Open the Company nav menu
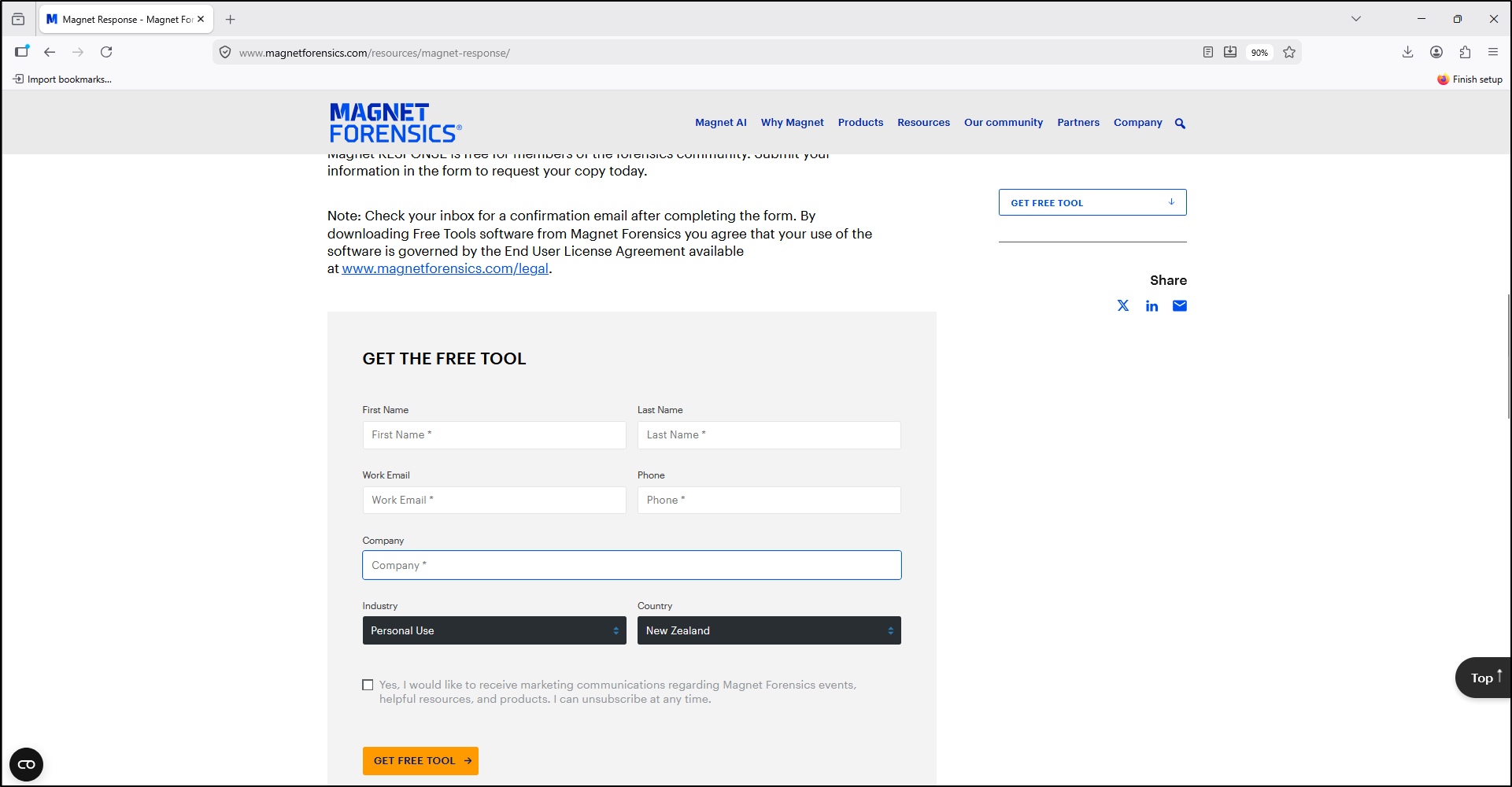The height and width of the screenshot is (787, 1512). [x=1137, y=122]
